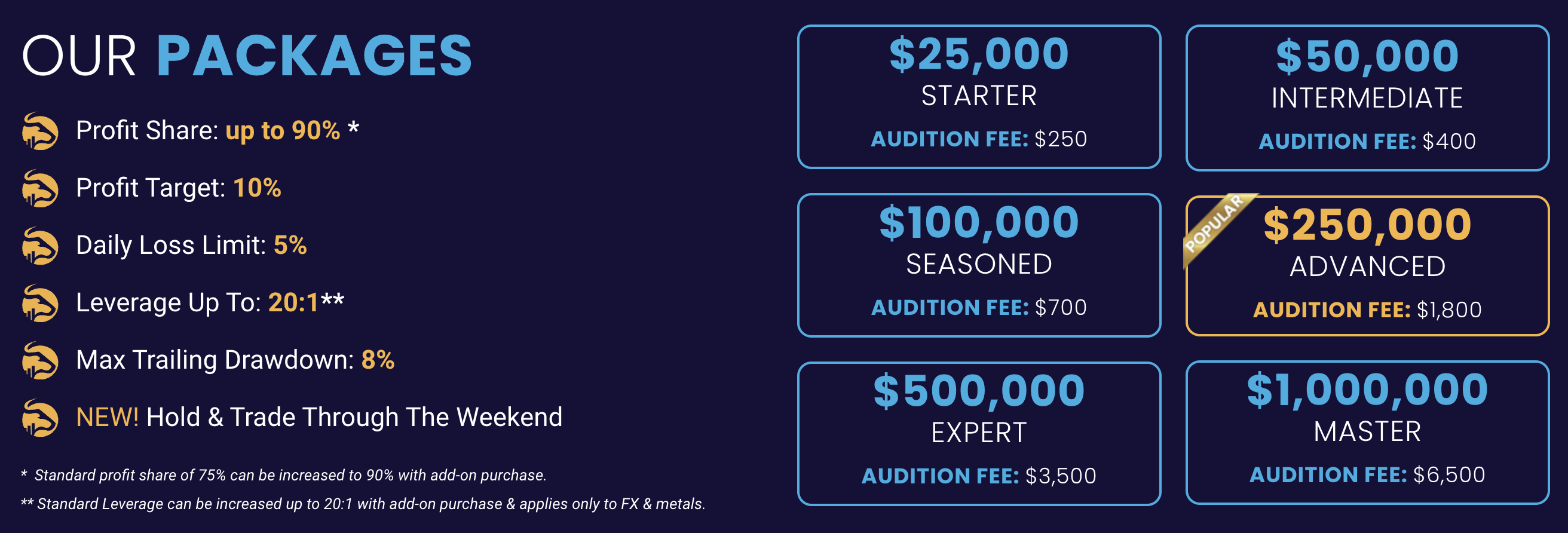Click the bull icon beside Profit Target
The image size is (1568, 533).
(40, 188)
